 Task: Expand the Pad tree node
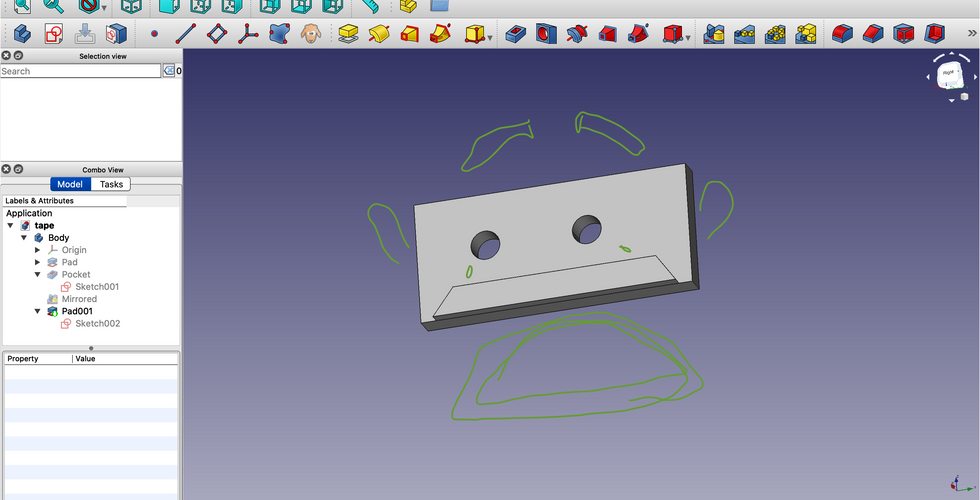click(38, 262)
